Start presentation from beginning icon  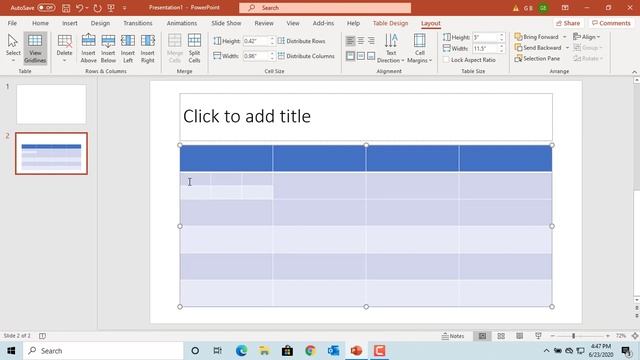click(x=111, y=8)
